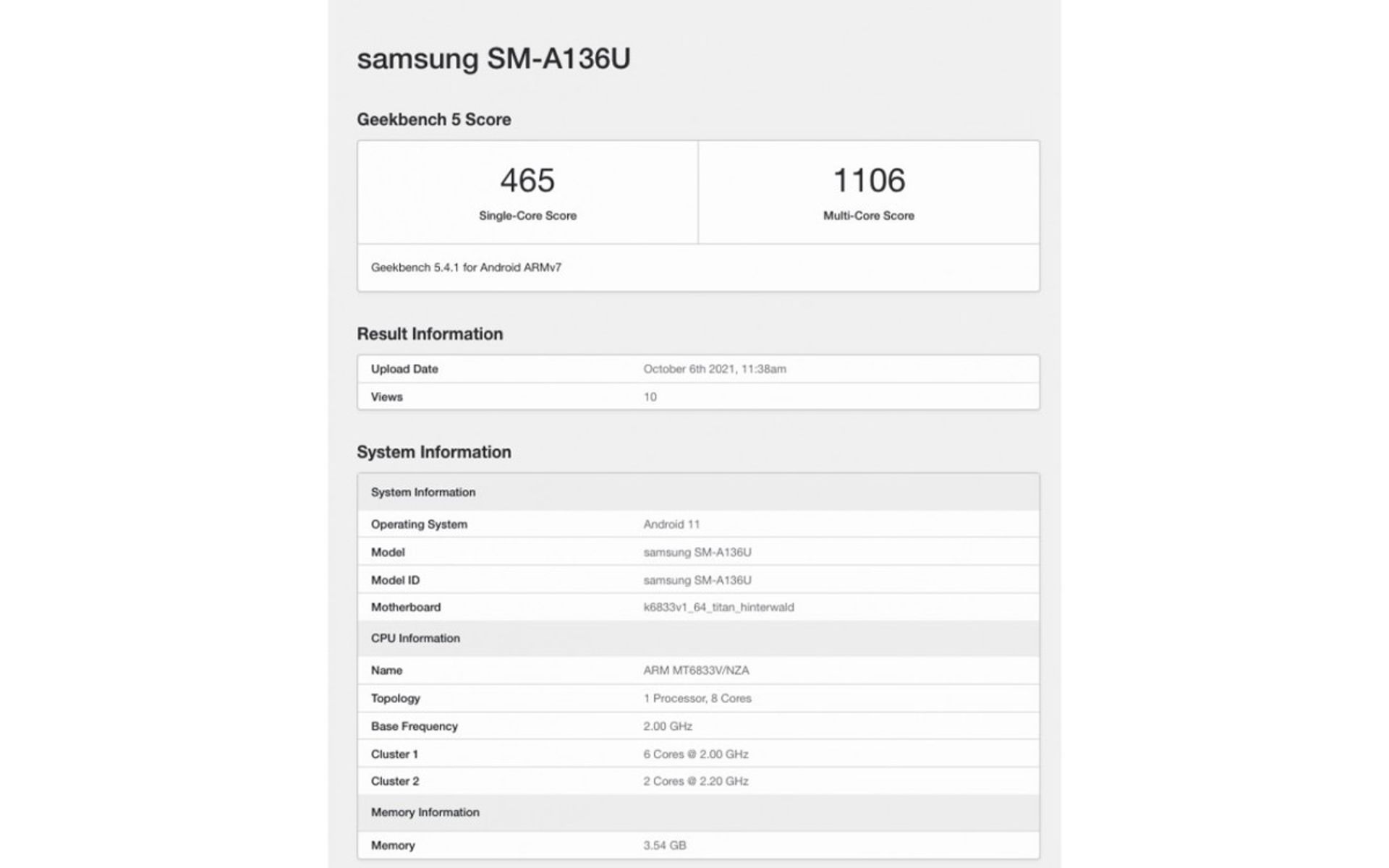Viewport: 1389px width, 868px height.
Task: Select the Multi-Core Score label
Action: pyautogui.click(x=868, y=216)
